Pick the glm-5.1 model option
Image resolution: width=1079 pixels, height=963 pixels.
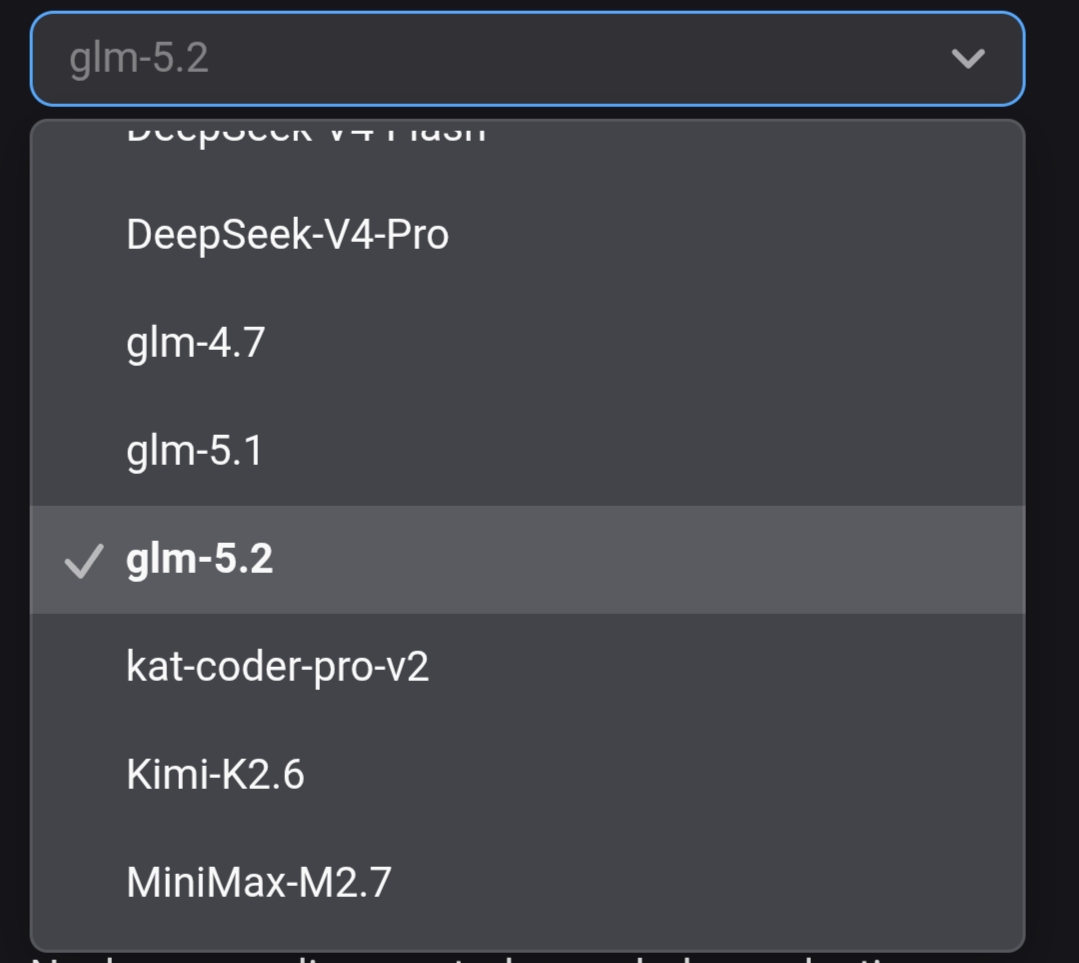[x=528, y=451]
